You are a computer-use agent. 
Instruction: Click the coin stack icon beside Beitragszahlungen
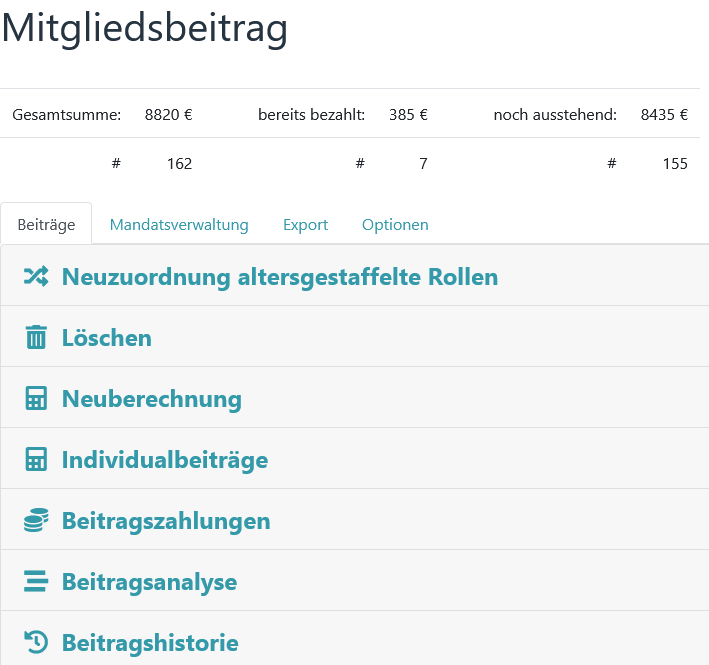click(36, 521)
